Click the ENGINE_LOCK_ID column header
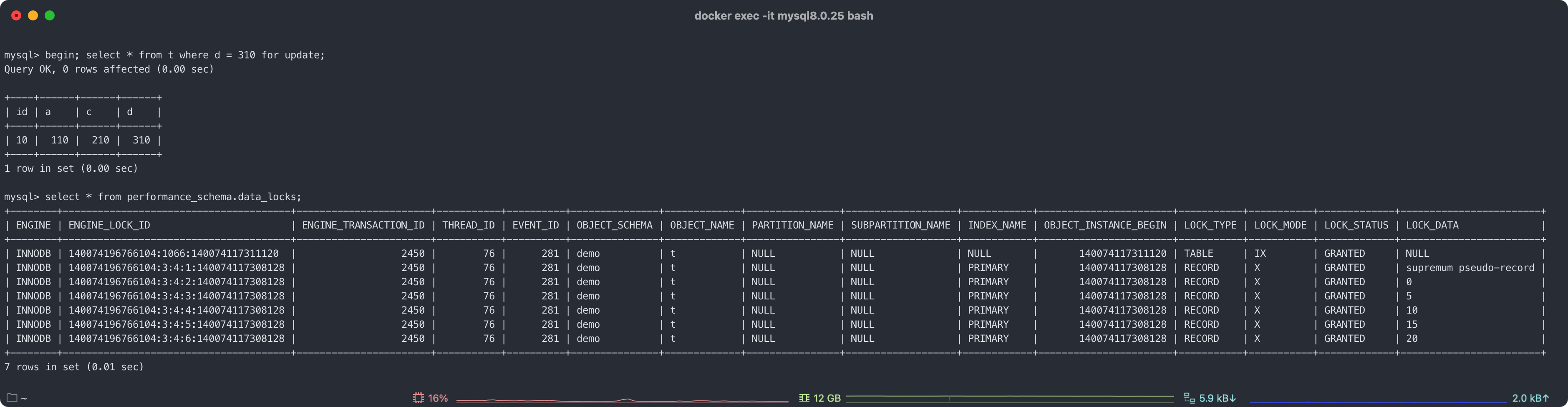 pyautogui.click(x=109, y=225)
